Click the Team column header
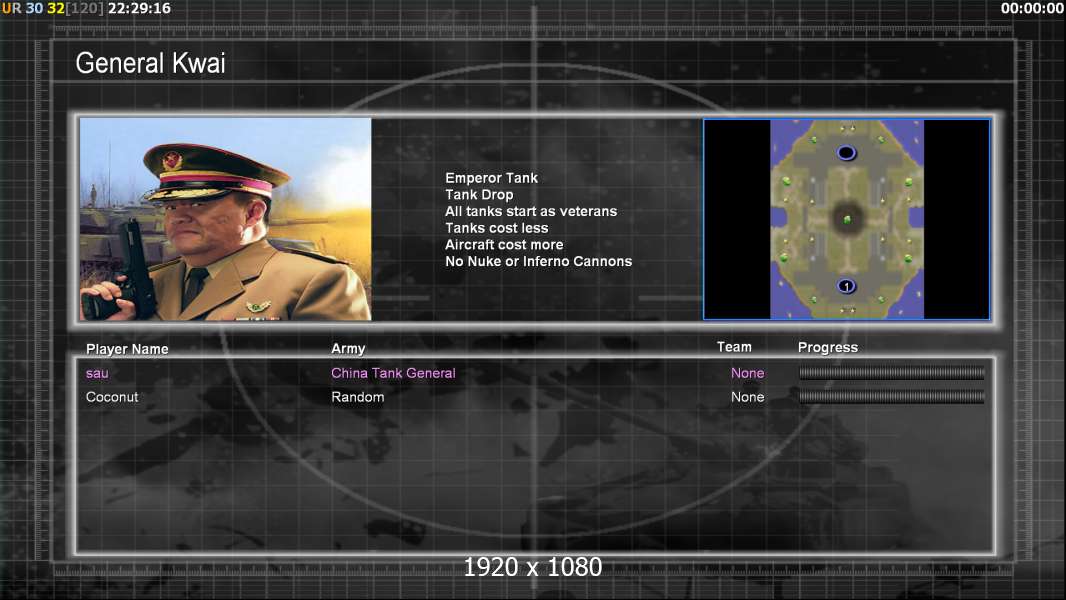Viewport: 1066px width, 600px height. click(734, 347)
